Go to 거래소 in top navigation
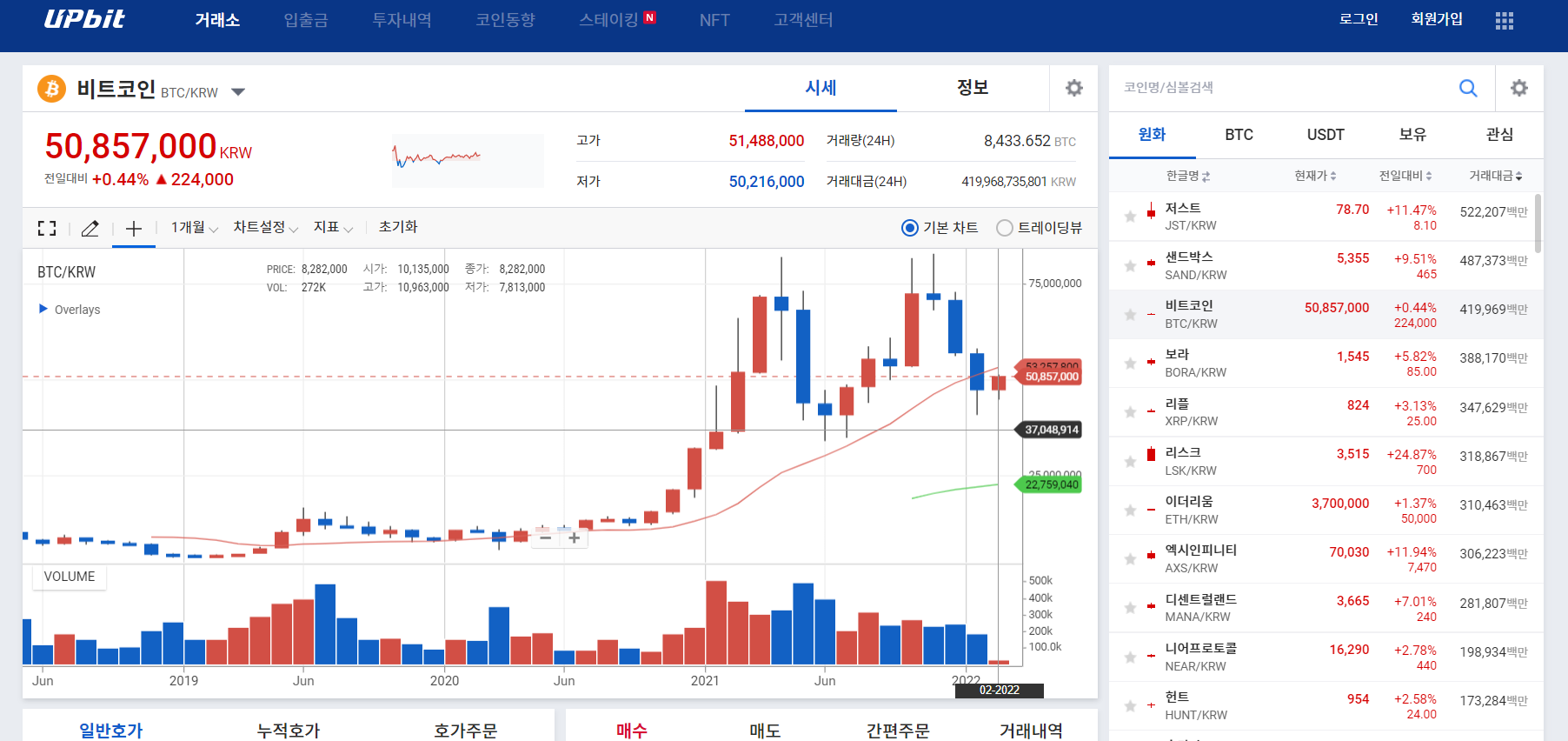 pos(217,20)
